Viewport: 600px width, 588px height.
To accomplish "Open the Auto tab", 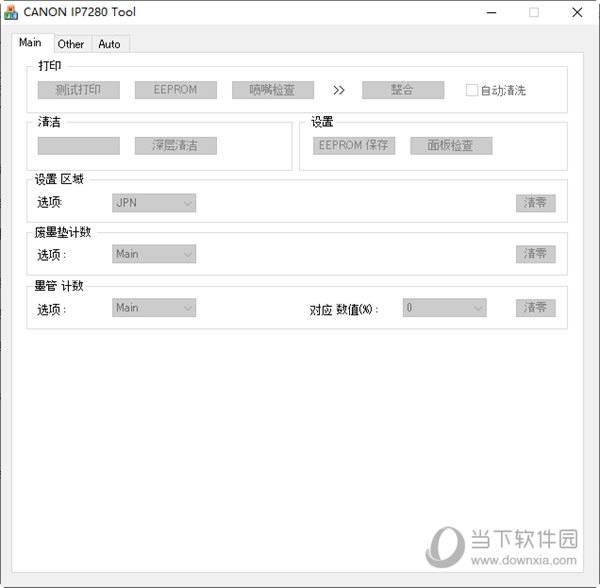I will 110,44.
